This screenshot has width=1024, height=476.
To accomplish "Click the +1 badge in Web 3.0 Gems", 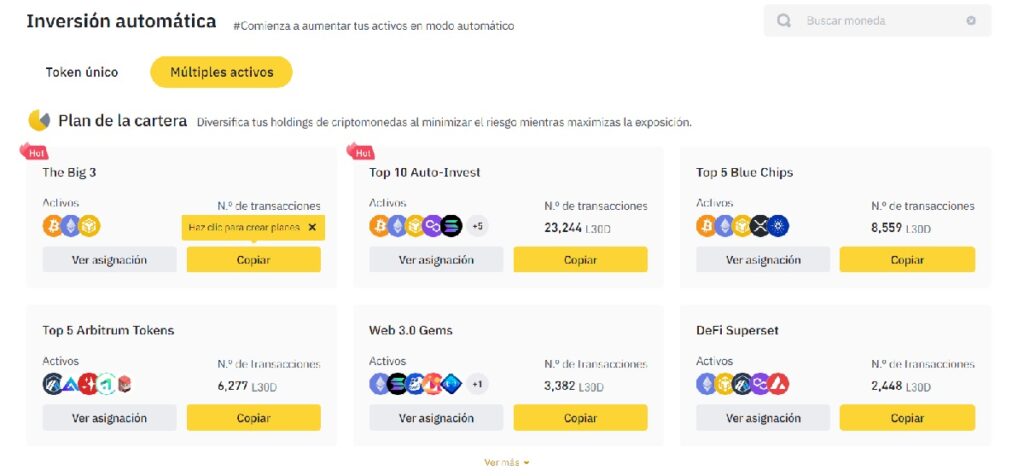I will point(477,384).
